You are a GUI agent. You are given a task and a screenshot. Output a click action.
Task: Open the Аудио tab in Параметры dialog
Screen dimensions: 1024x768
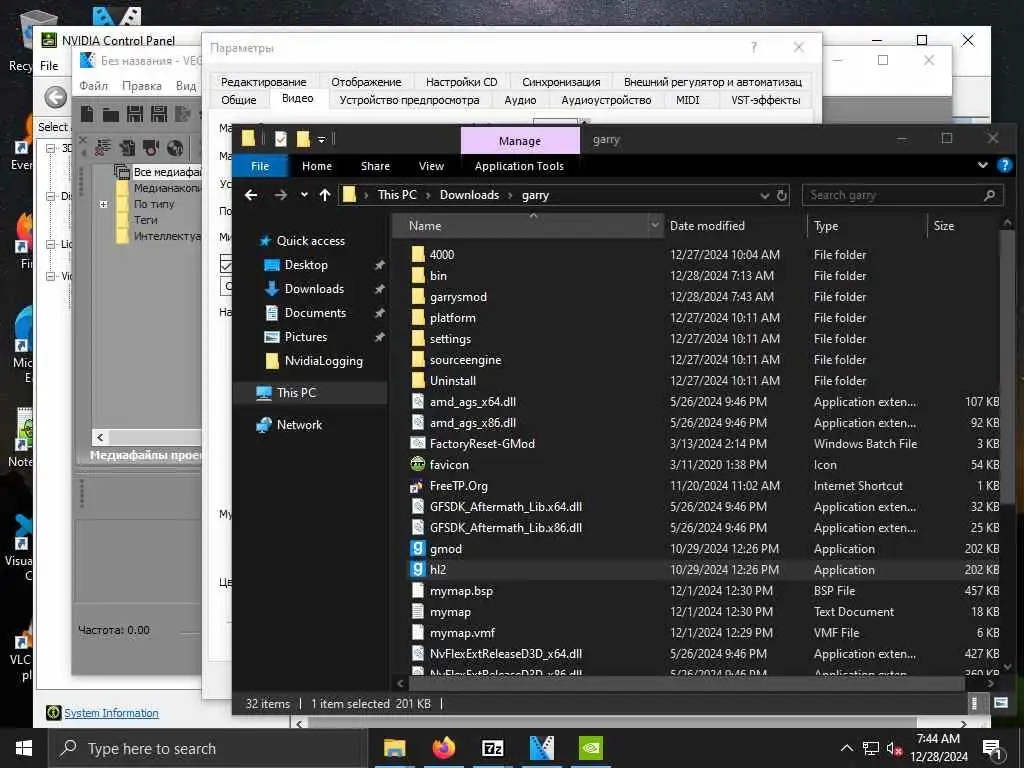520,100
